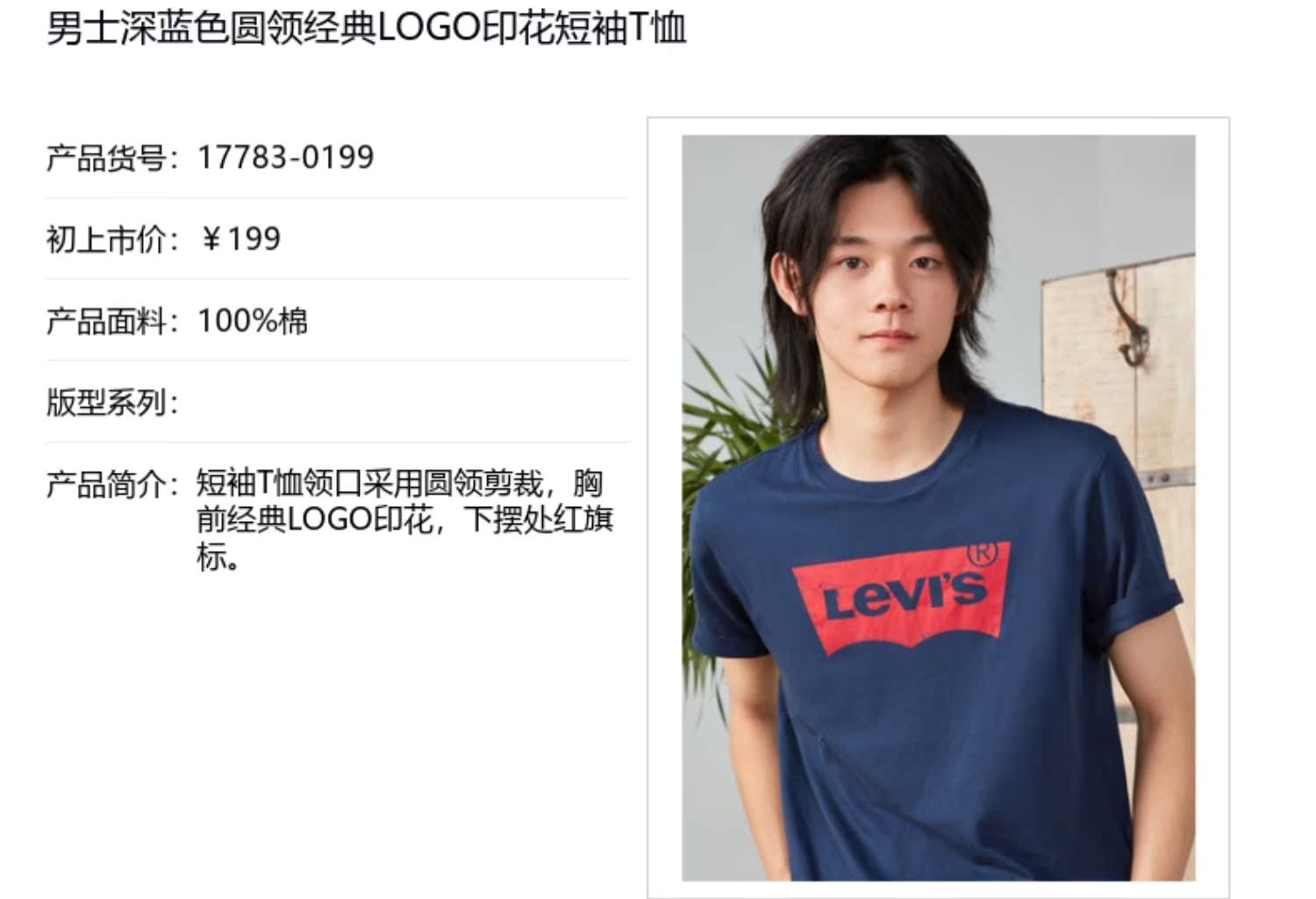Image resolution: width=1316 pixels, height=899 pixels.
Task: Click the product description paragraph text
Action: (x=404, y=519)
